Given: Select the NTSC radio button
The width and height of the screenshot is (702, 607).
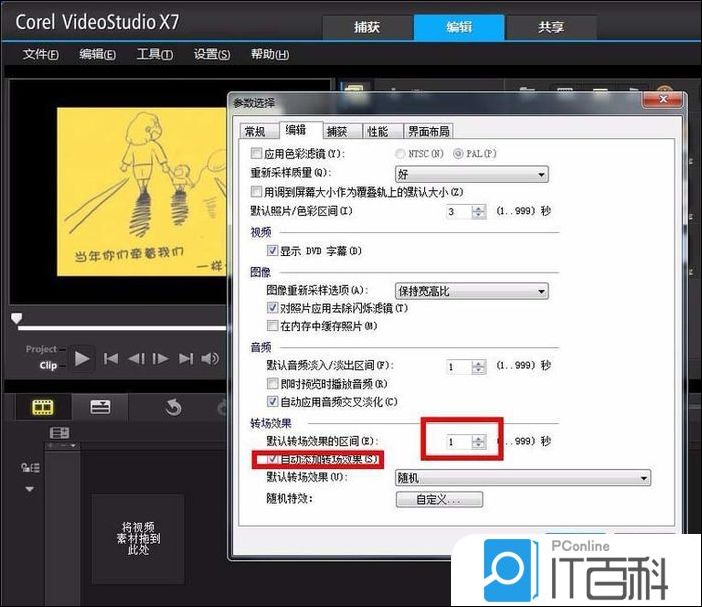Looking at the screenshot, I should tap(400, 154).
